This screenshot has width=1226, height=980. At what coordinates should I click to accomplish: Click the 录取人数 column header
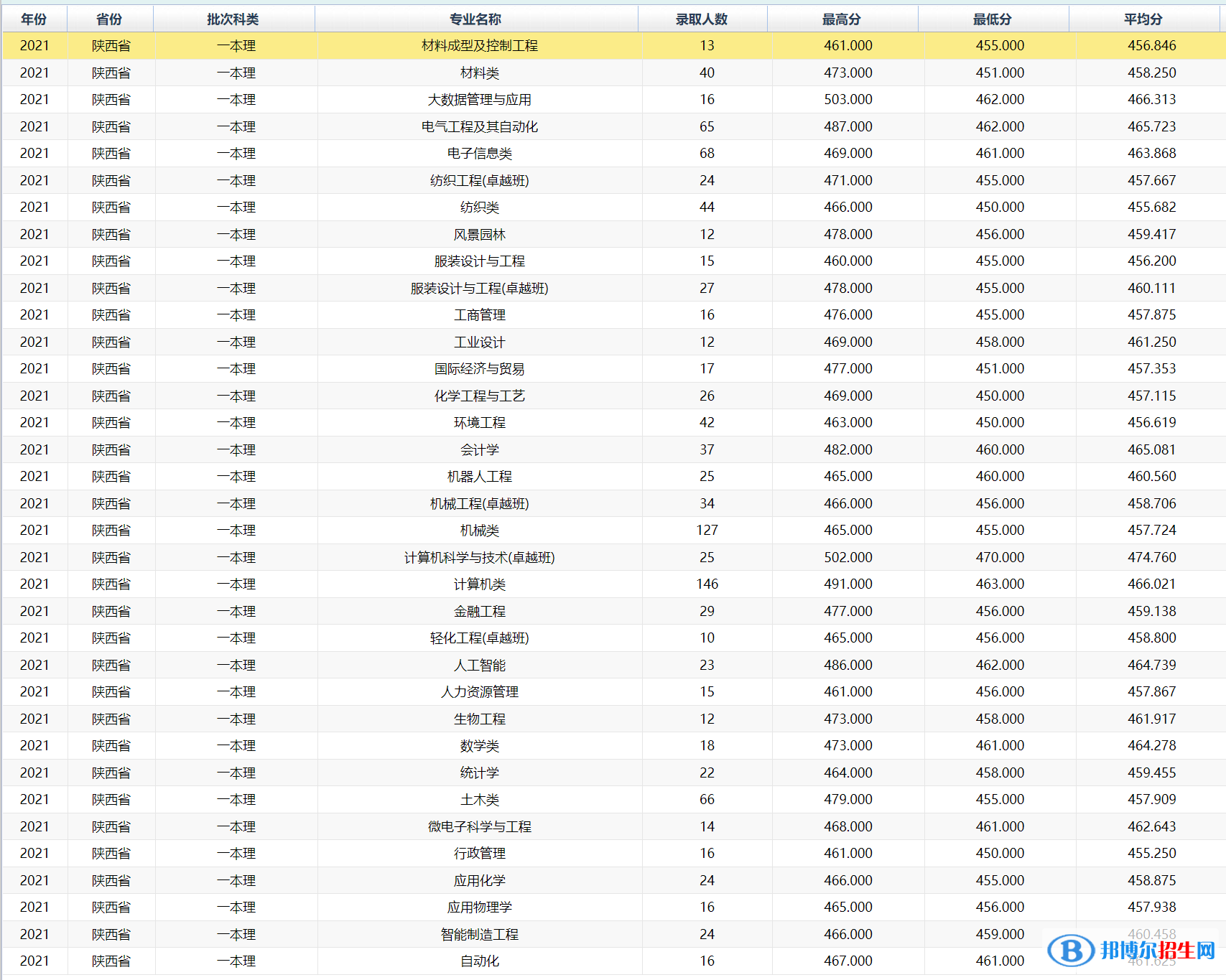coord(702,19)
